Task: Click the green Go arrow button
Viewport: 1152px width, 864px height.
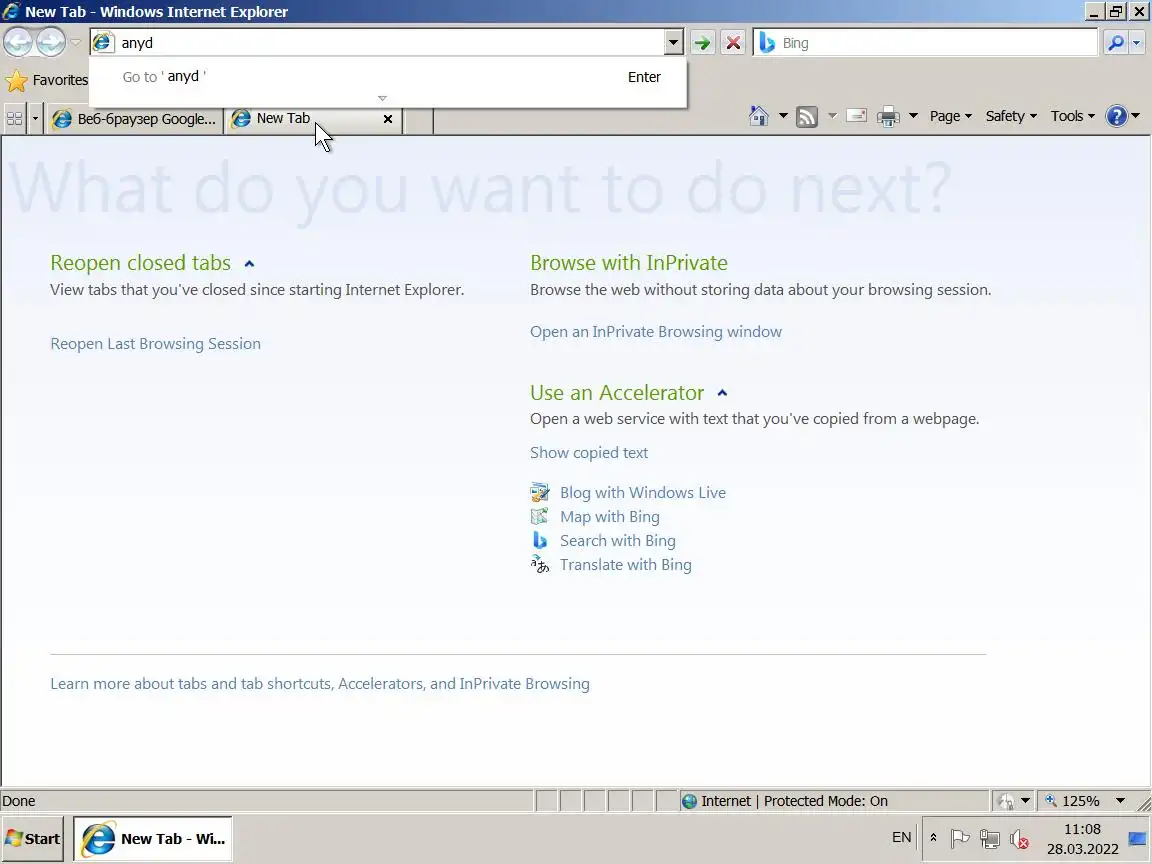Action: click(702, 43)
